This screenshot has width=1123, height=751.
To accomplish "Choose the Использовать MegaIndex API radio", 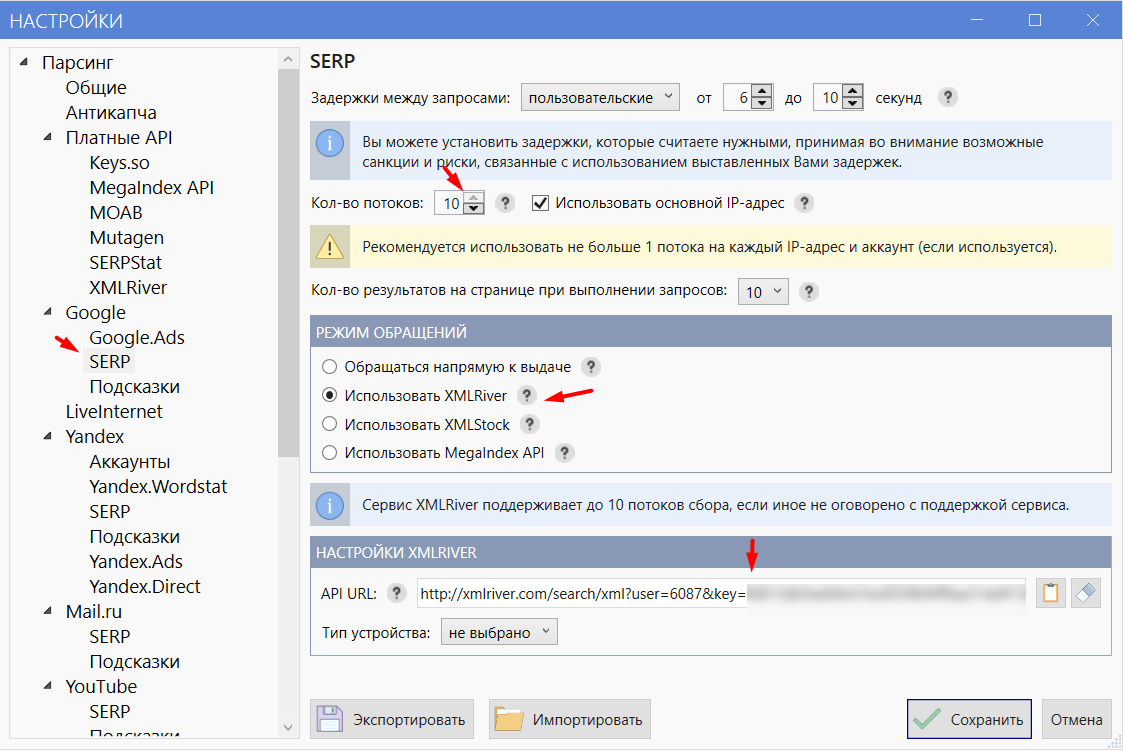I will coord(329,453).
